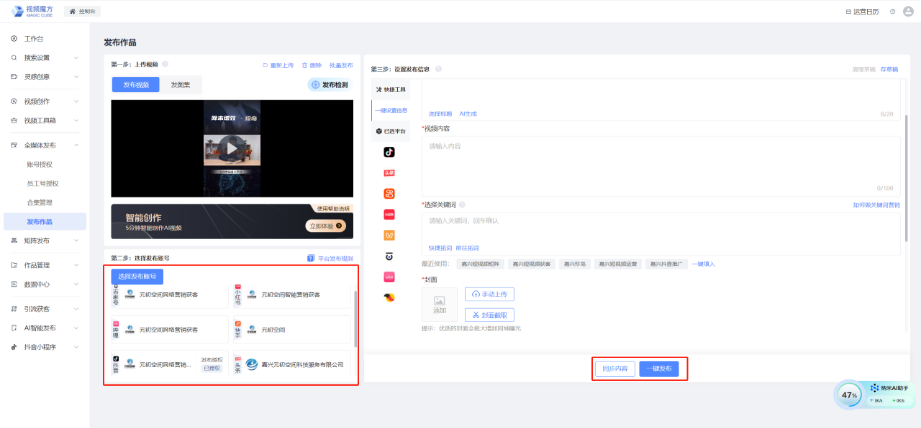This screenshot has width=921, height=428.
Task: Open the 控制台 home tab
Action: tap(82, 12)
